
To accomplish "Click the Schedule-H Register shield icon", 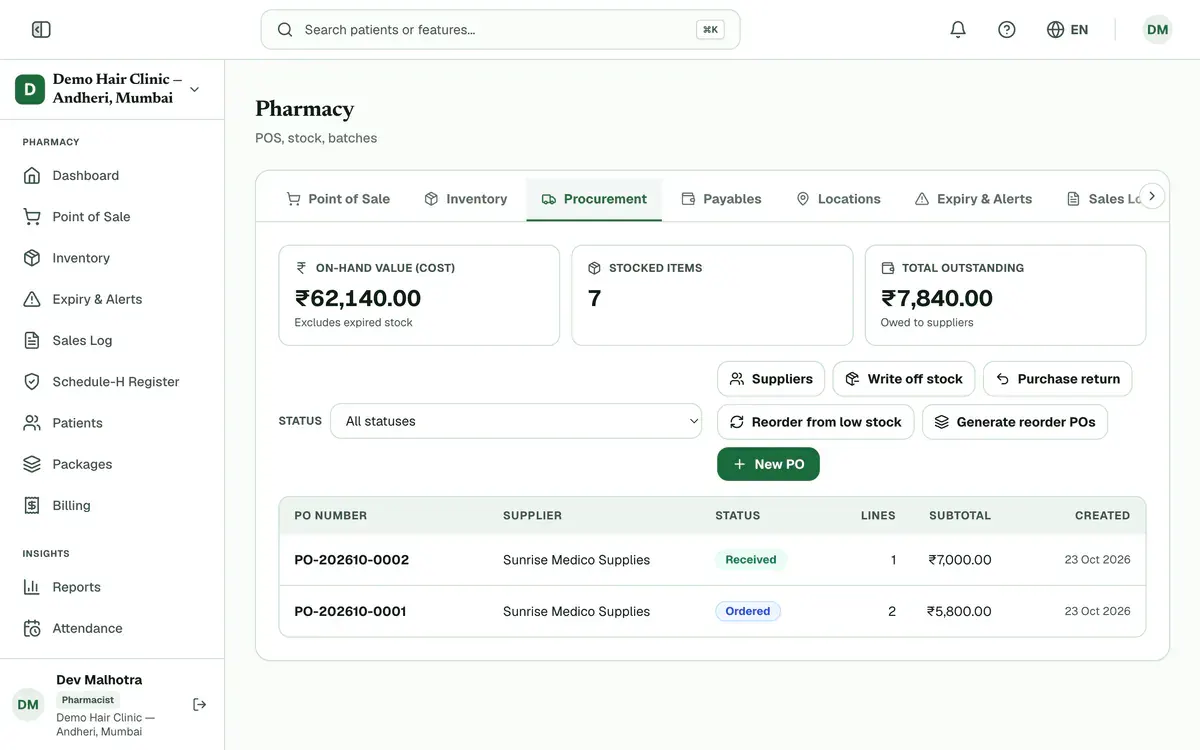I will 32,382.
